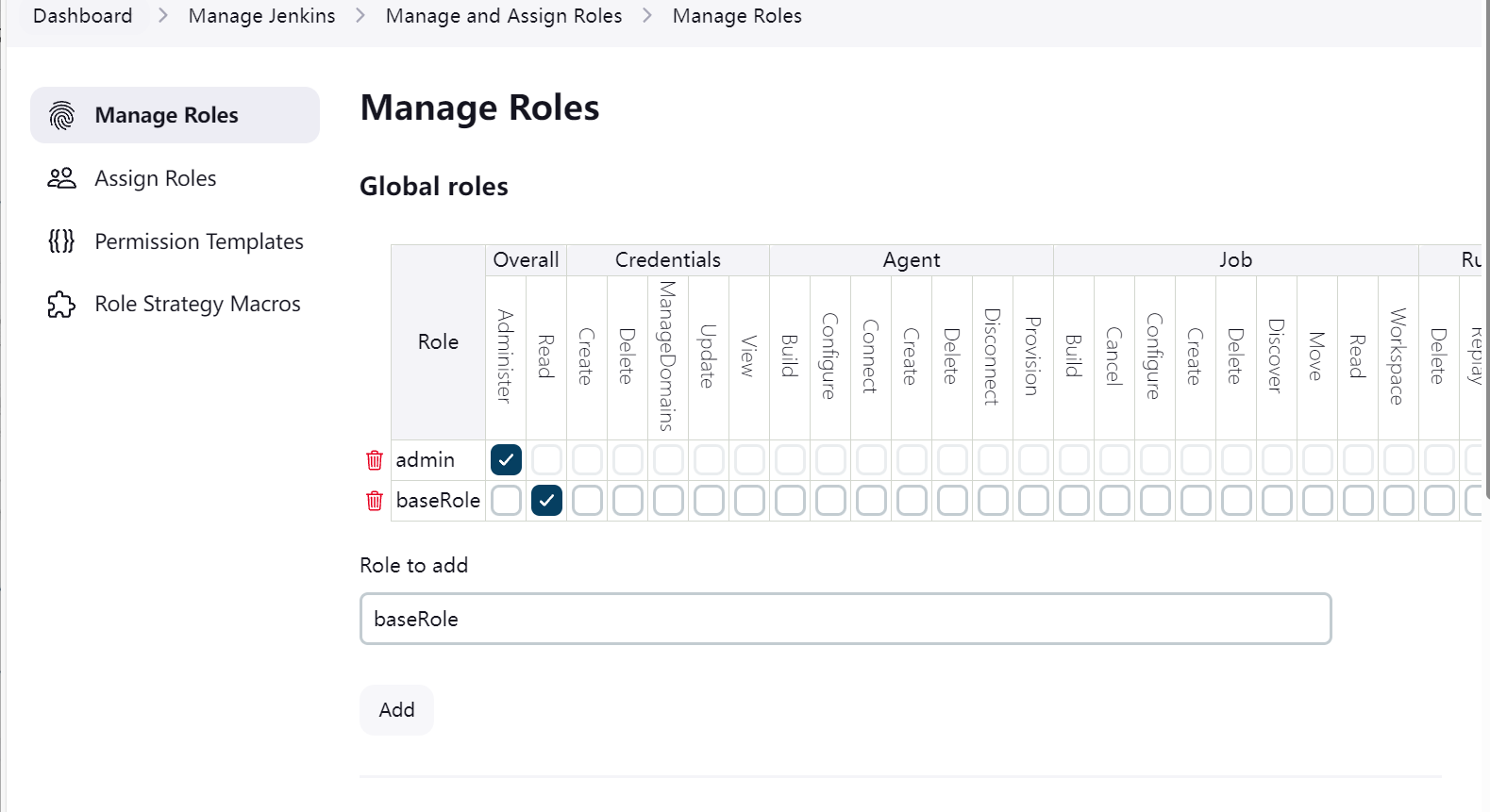Check Credentials View for baseRole

click(x=749, y=501)
